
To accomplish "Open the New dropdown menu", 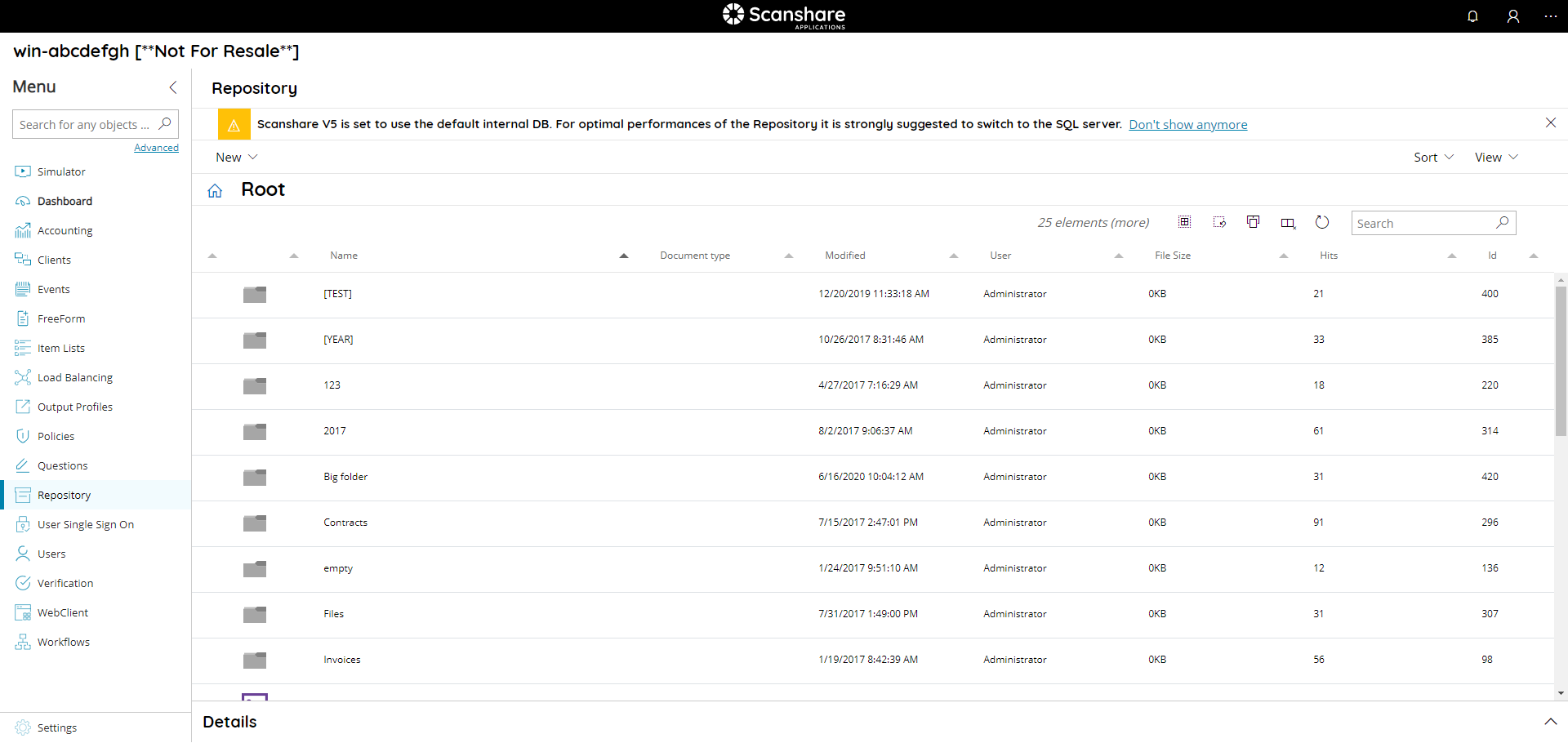I will tap(235, 157).
